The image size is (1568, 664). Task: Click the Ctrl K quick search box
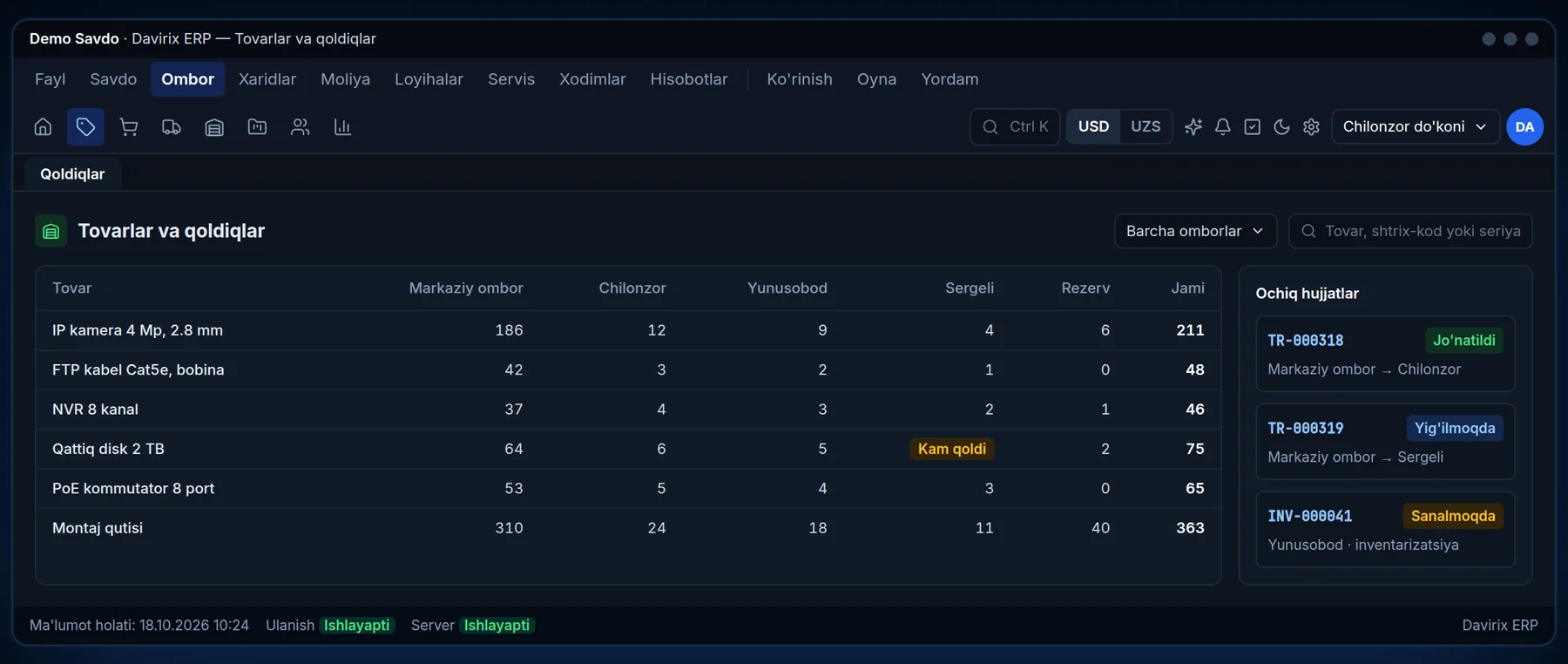pos(1015,127)
